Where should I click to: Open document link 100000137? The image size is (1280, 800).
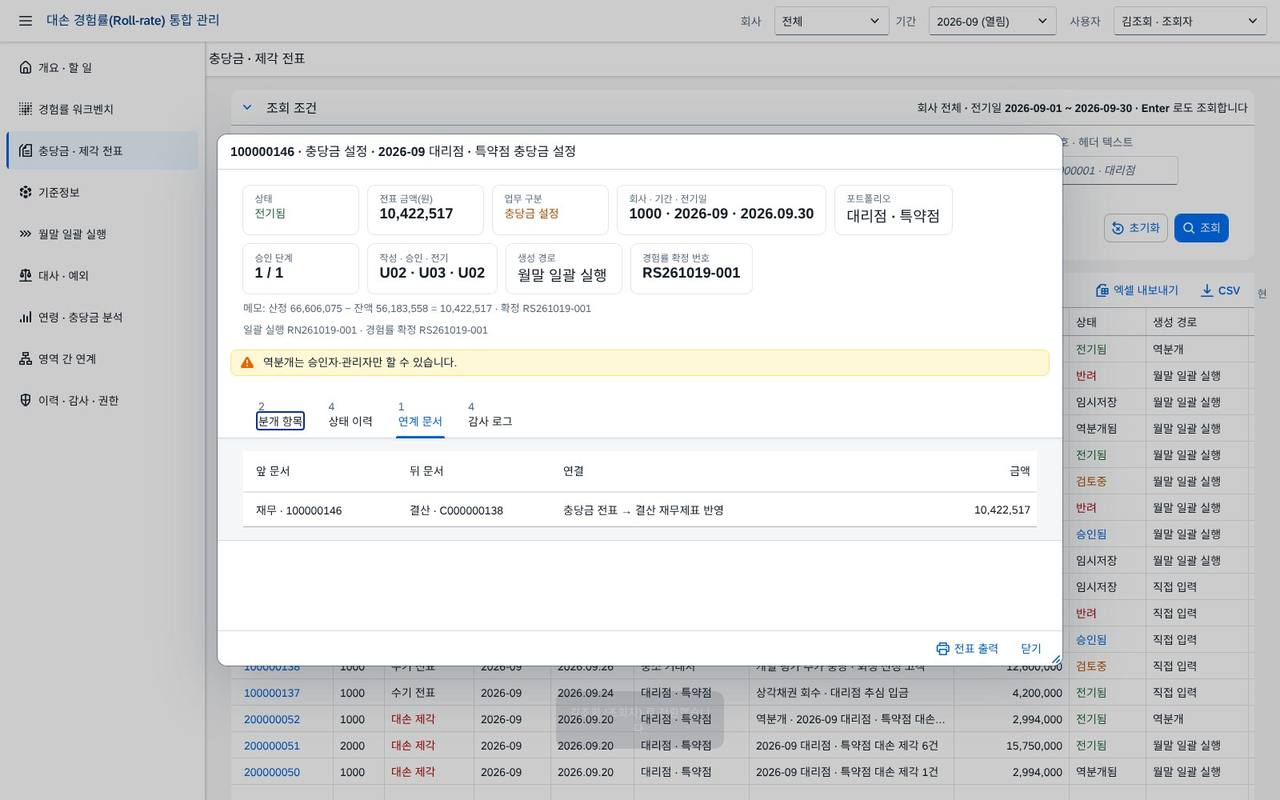pyautogui.click(x=272, y=693)
